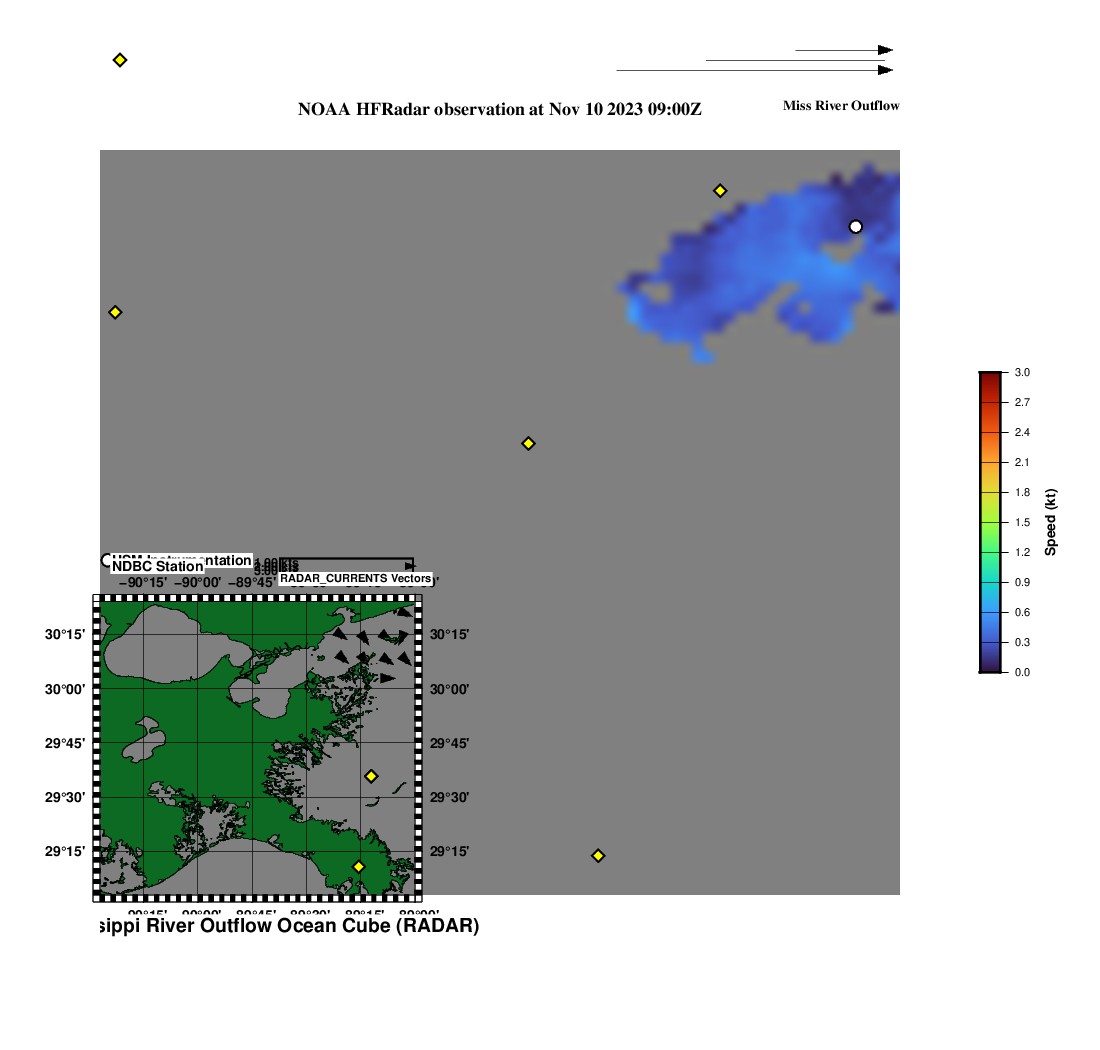1100x1050 pixels.
Task: Click the white circle station inside the blue current area
Action: click(855, 227)
